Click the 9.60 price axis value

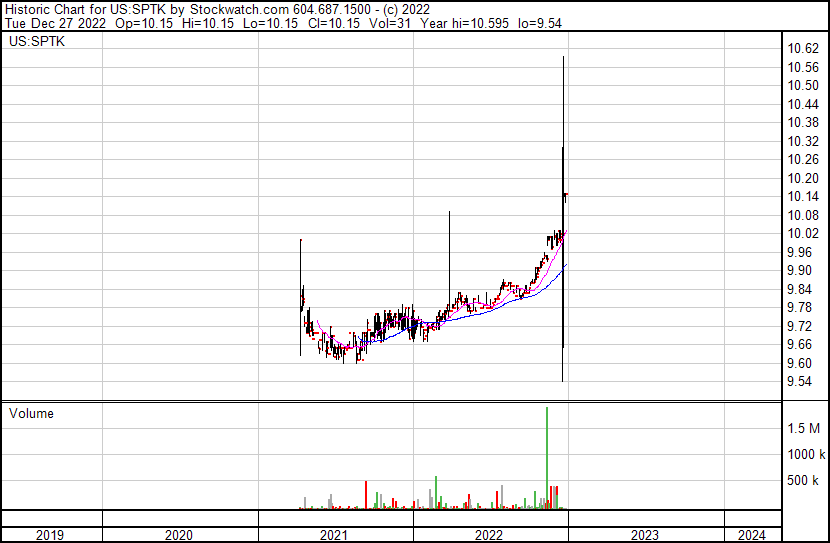799,363
